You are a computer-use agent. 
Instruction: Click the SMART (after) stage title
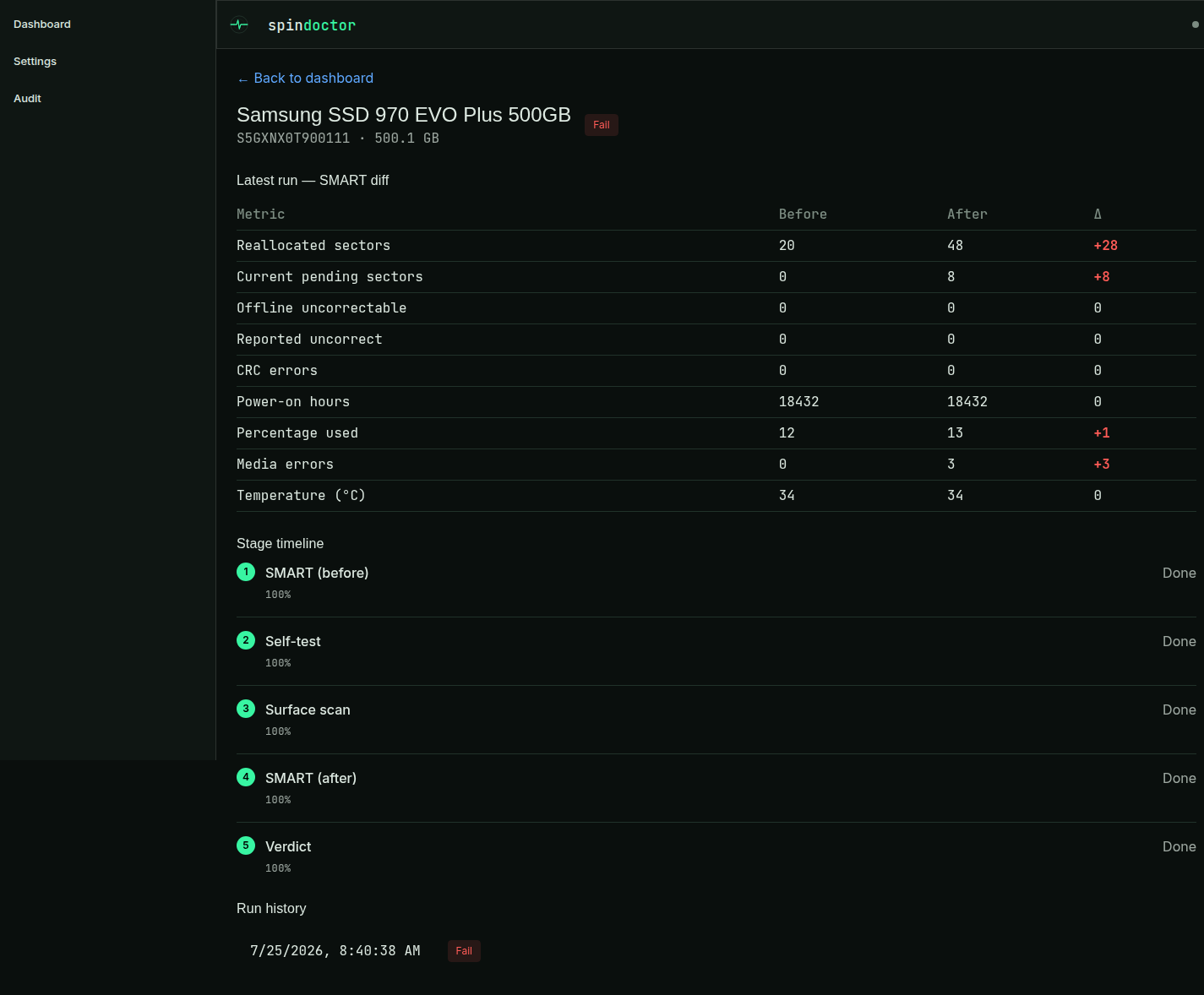[311, 778]
